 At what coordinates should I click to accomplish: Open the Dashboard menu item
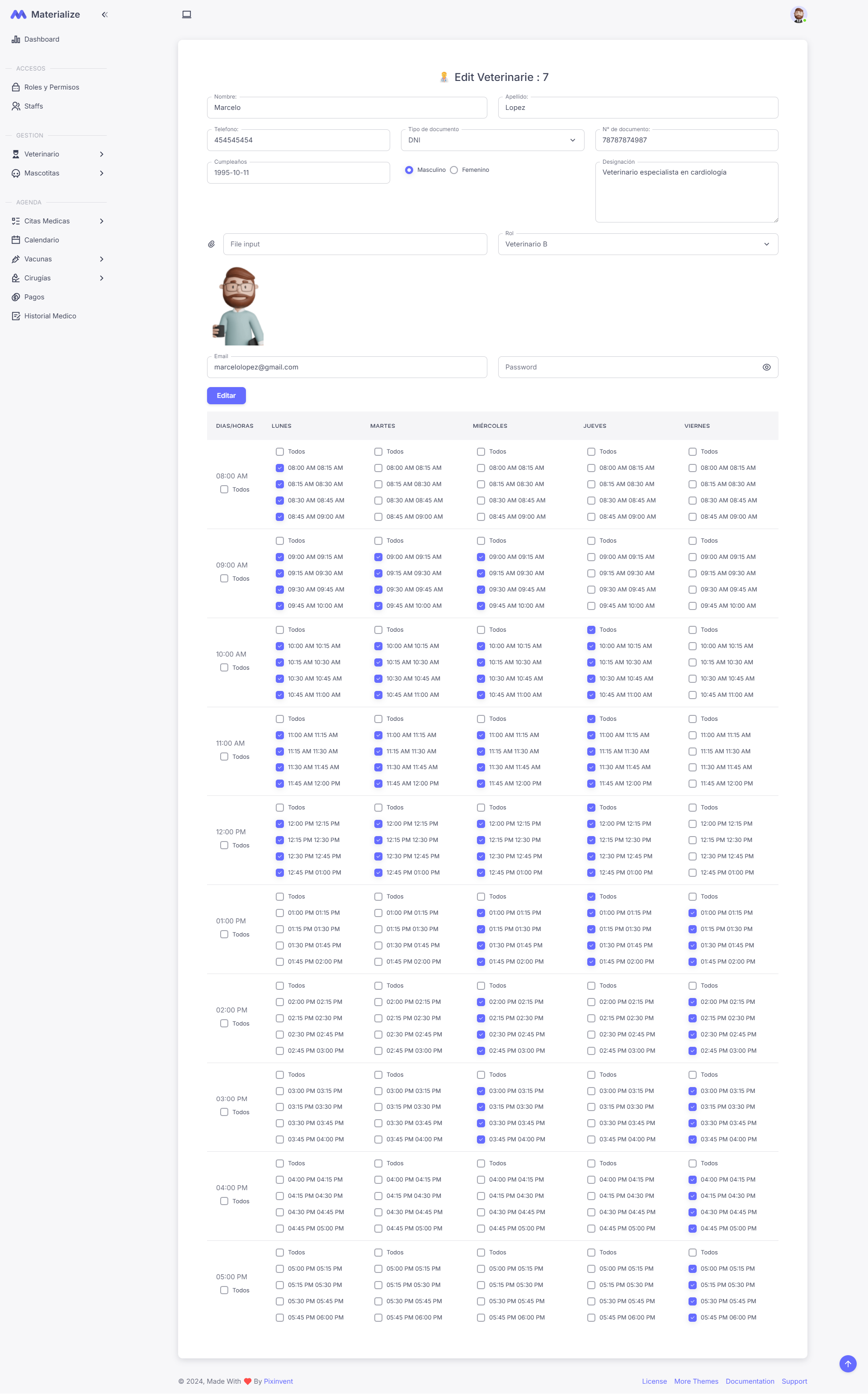[41, 39]
